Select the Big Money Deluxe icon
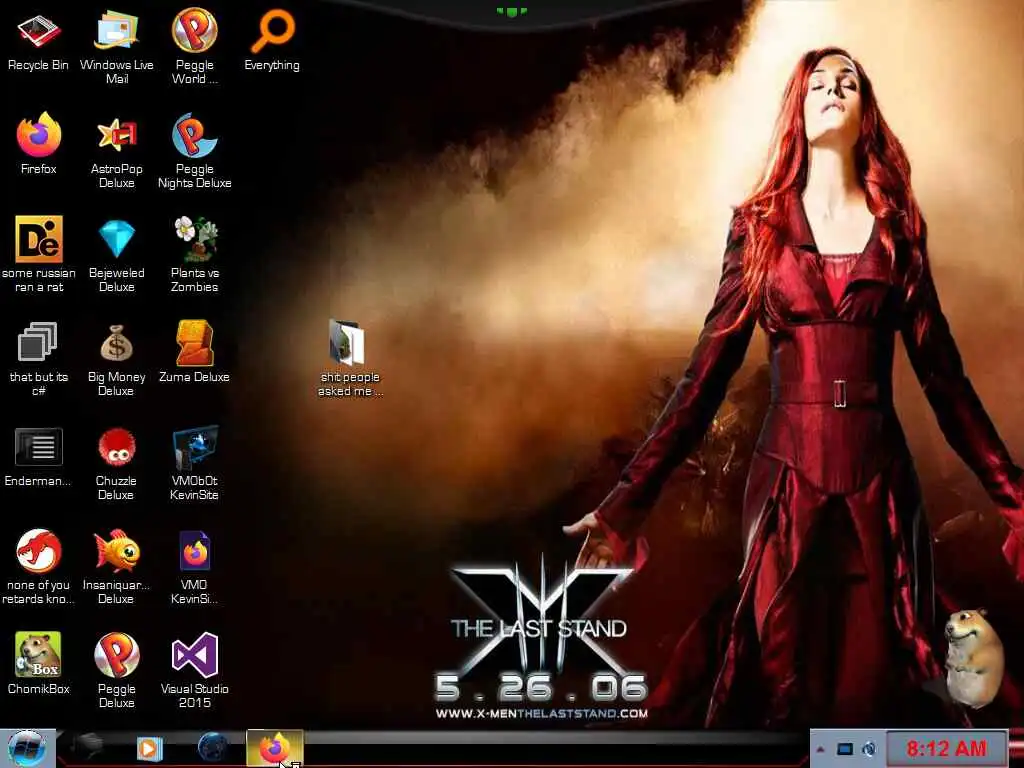 pos(116,359)
